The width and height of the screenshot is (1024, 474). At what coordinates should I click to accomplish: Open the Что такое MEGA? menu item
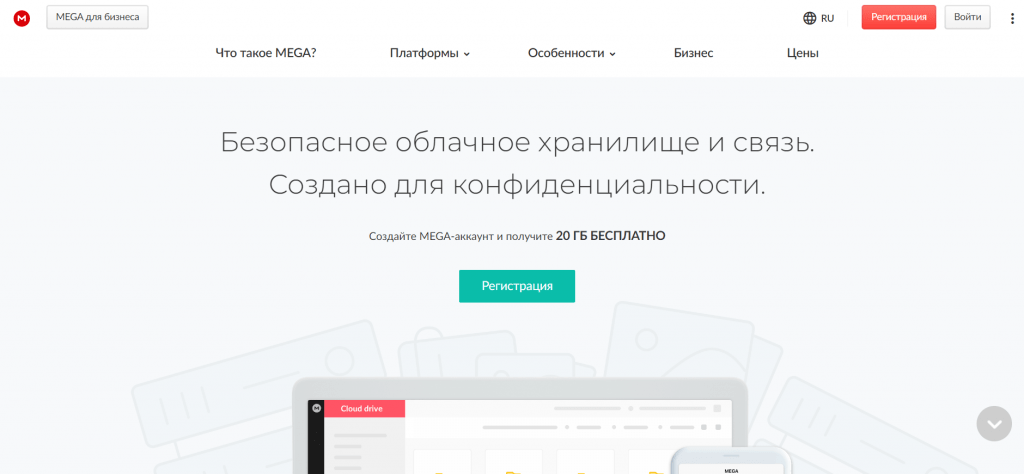[x=266, y=53]
